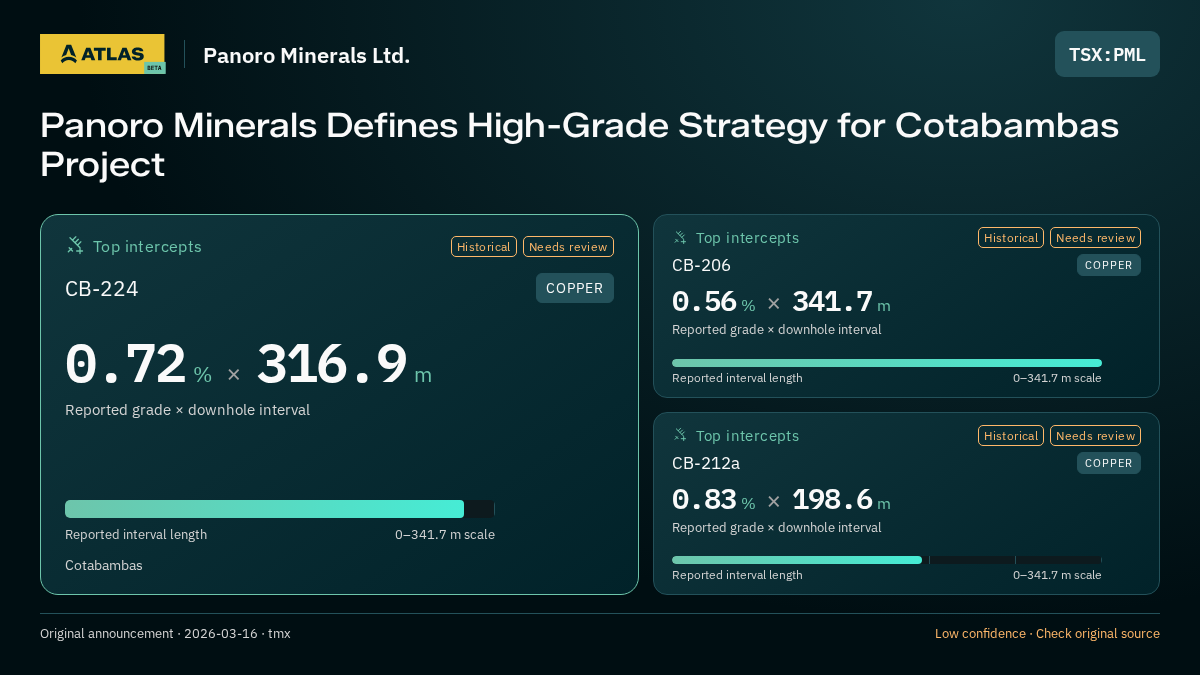
Task: Click the CB-224 hole name
Action: (102, 289)
